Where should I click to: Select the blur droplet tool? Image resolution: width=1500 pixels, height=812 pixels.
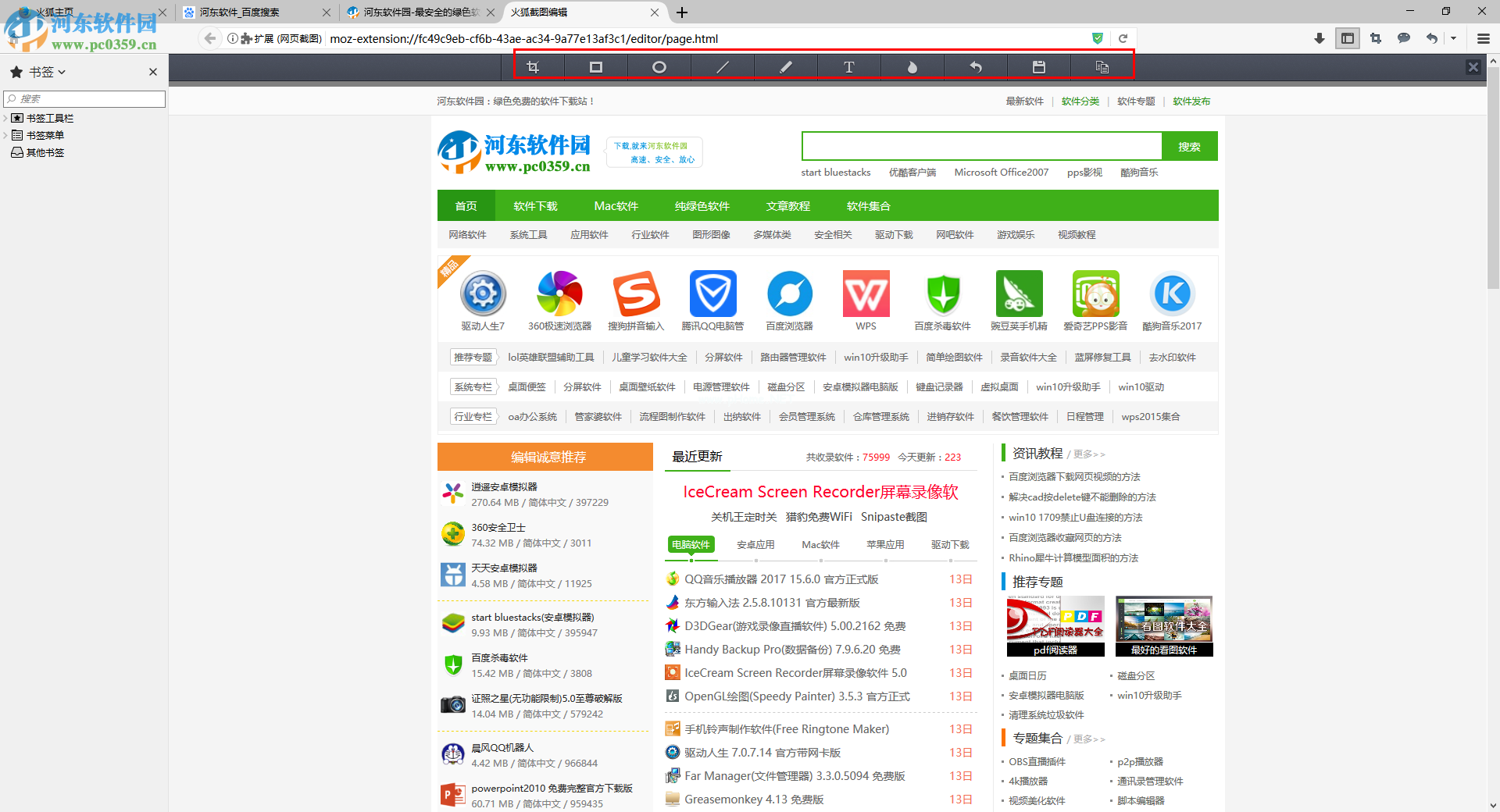click(912, 67)
